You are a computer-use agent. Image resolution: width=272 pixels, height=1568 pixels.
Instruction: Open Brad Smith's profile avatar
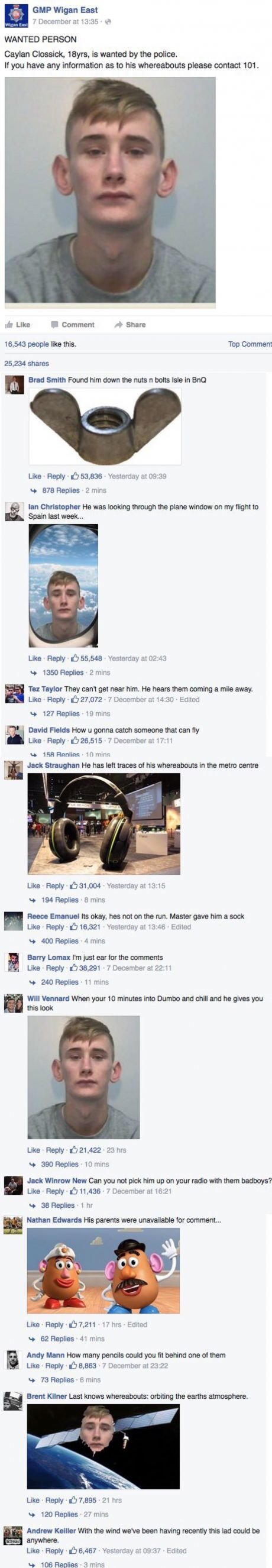(x=15, y=384)
